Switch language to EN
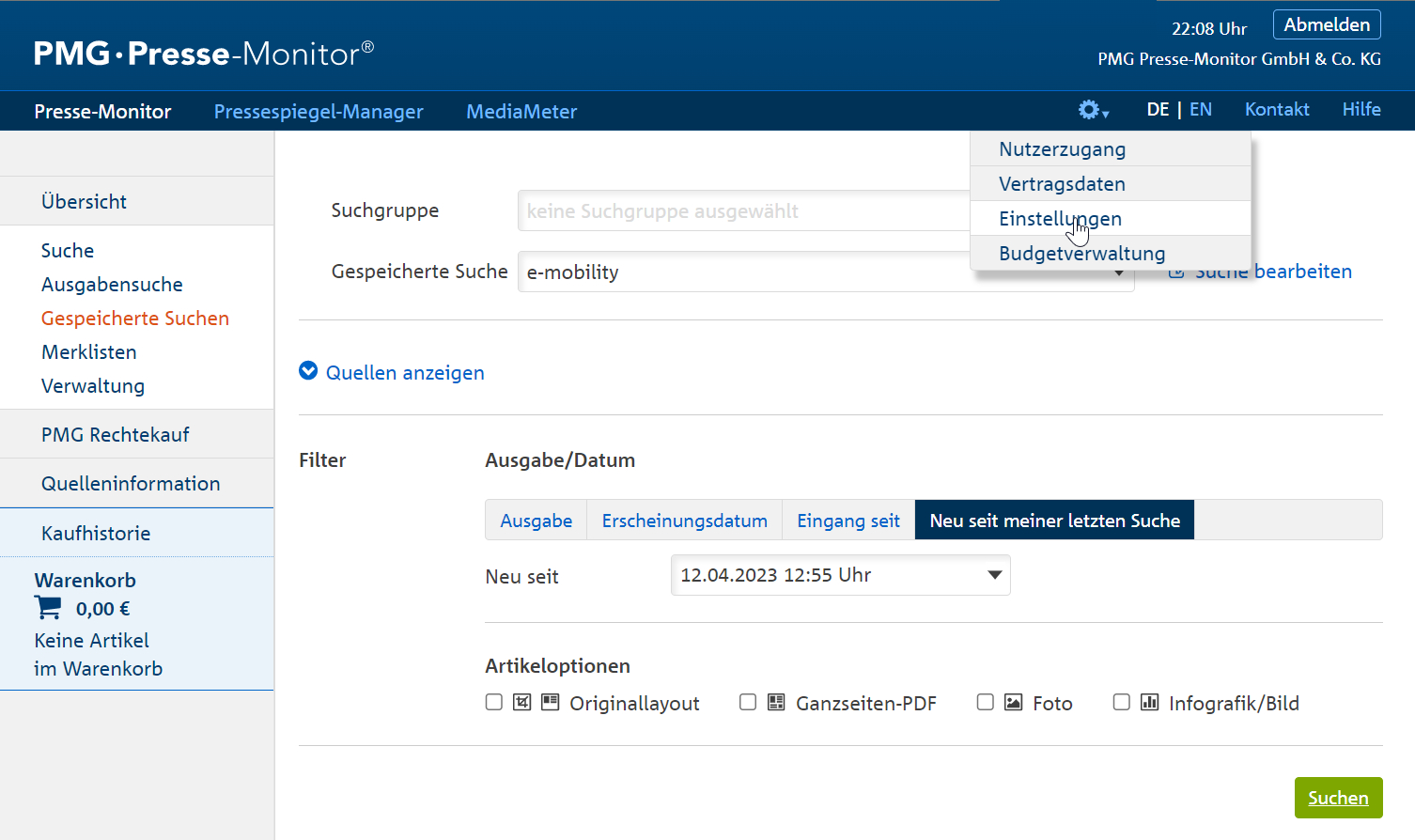The height and width of the screenshot is (840, 1415). pyautogui.click(x=1201, y=109)
